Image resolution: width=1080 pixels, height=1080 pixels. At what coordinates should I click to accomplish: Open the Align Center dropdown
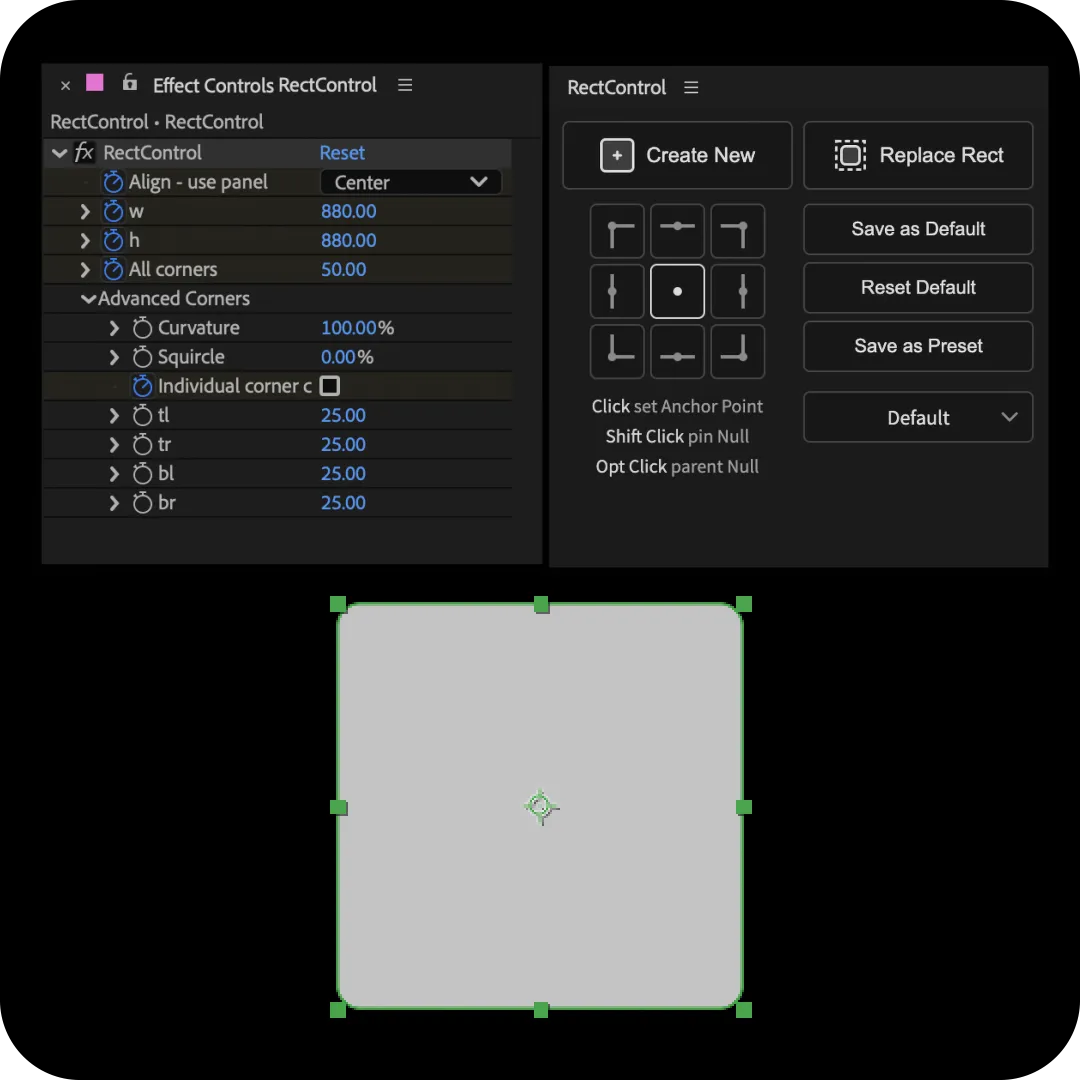(x=411, y=183)
